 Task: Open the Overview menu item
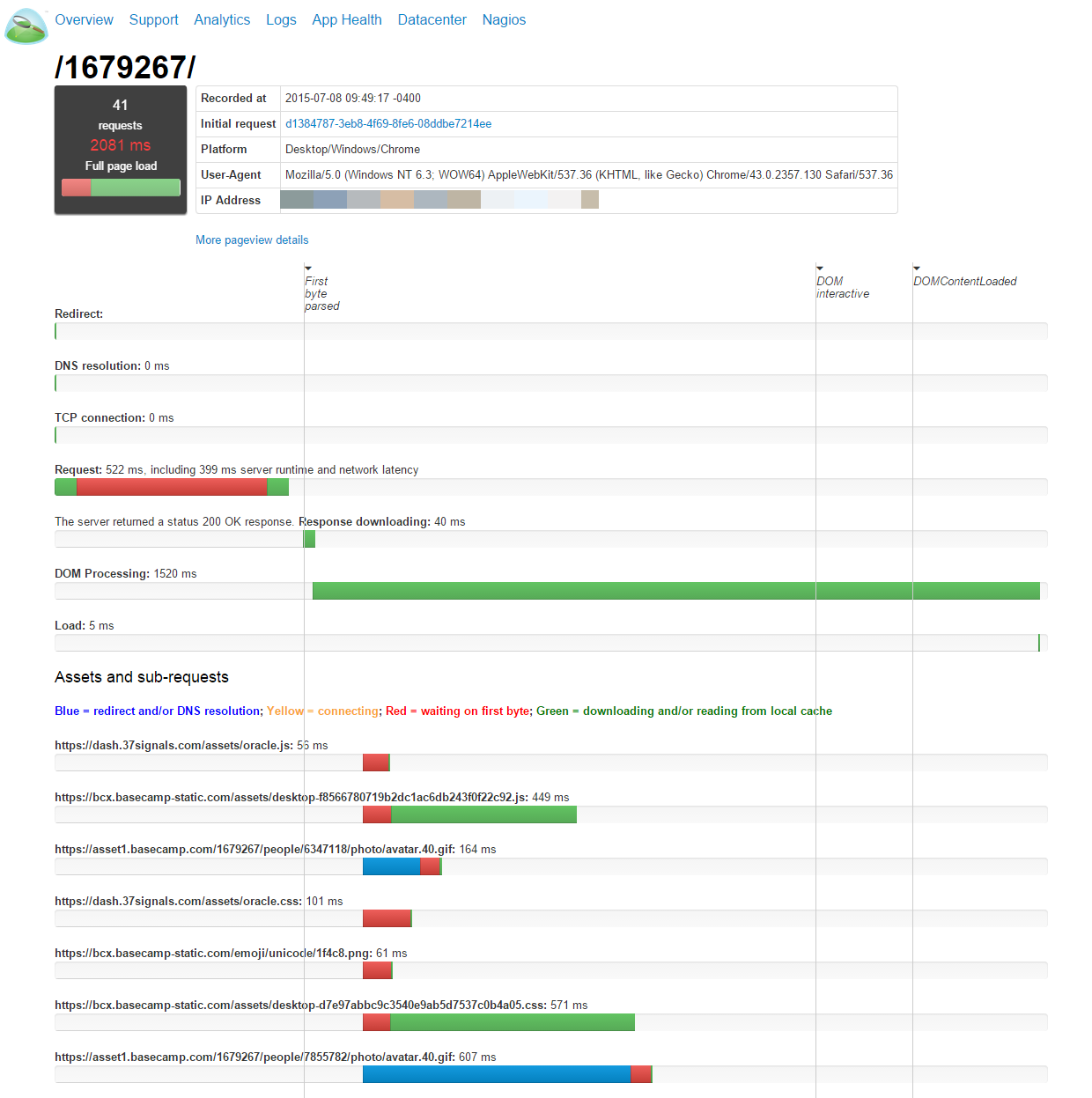pyautogui.click(x=84, y=19)
